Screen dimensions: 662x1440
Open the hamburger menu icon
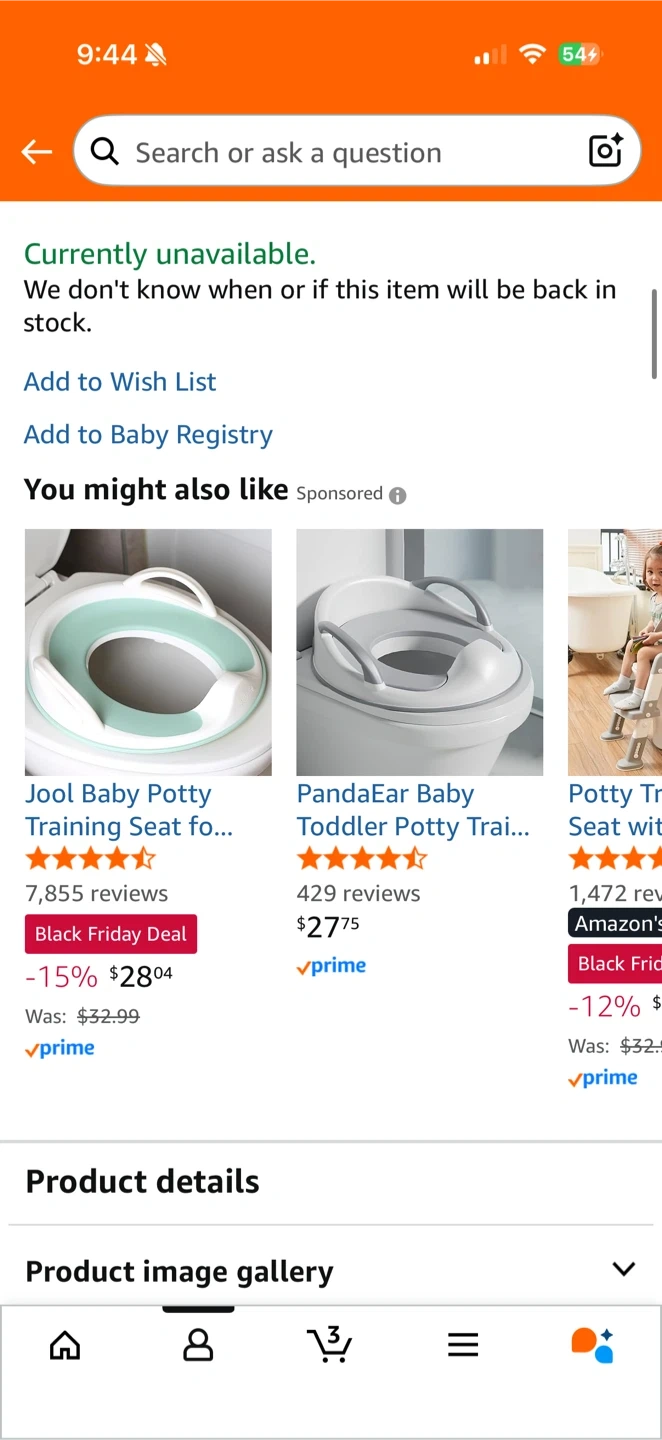tap(463, 1346)
